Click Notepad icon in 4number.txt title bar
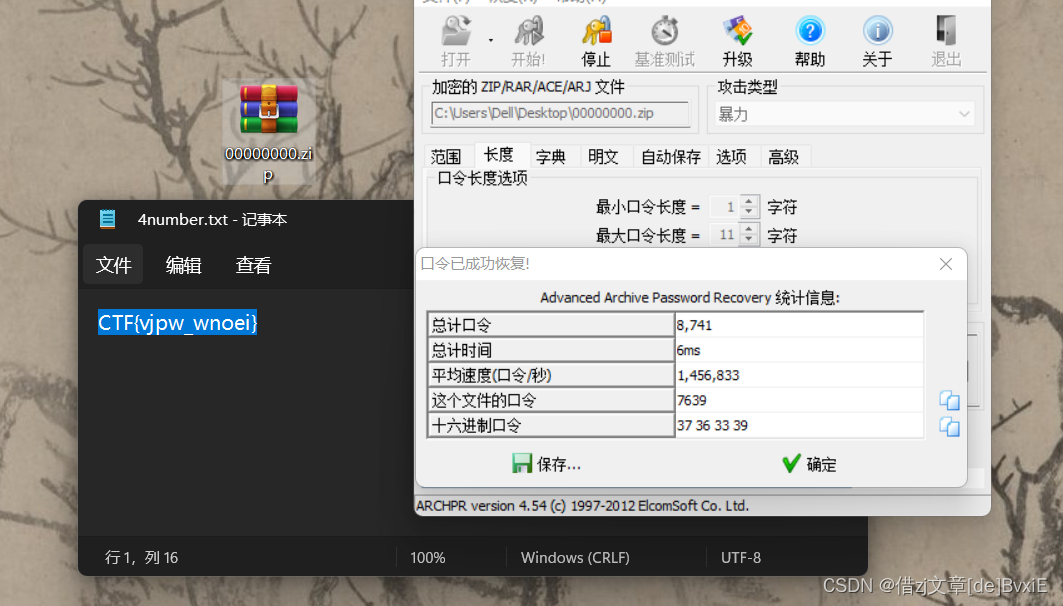Image resolution: width=1063 pixels, height=606 pixels. (108, 219)
